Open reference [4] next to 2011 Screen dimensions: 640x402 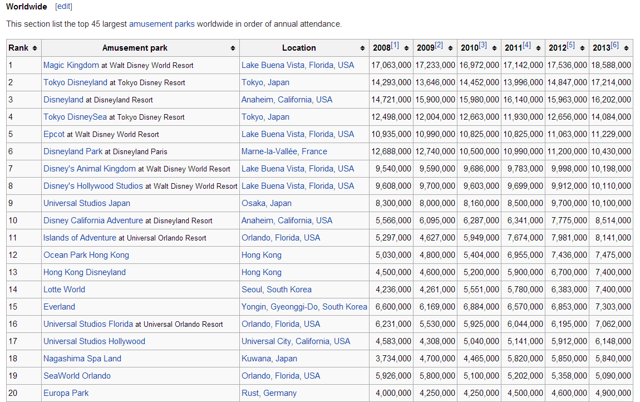click(527, 45)
